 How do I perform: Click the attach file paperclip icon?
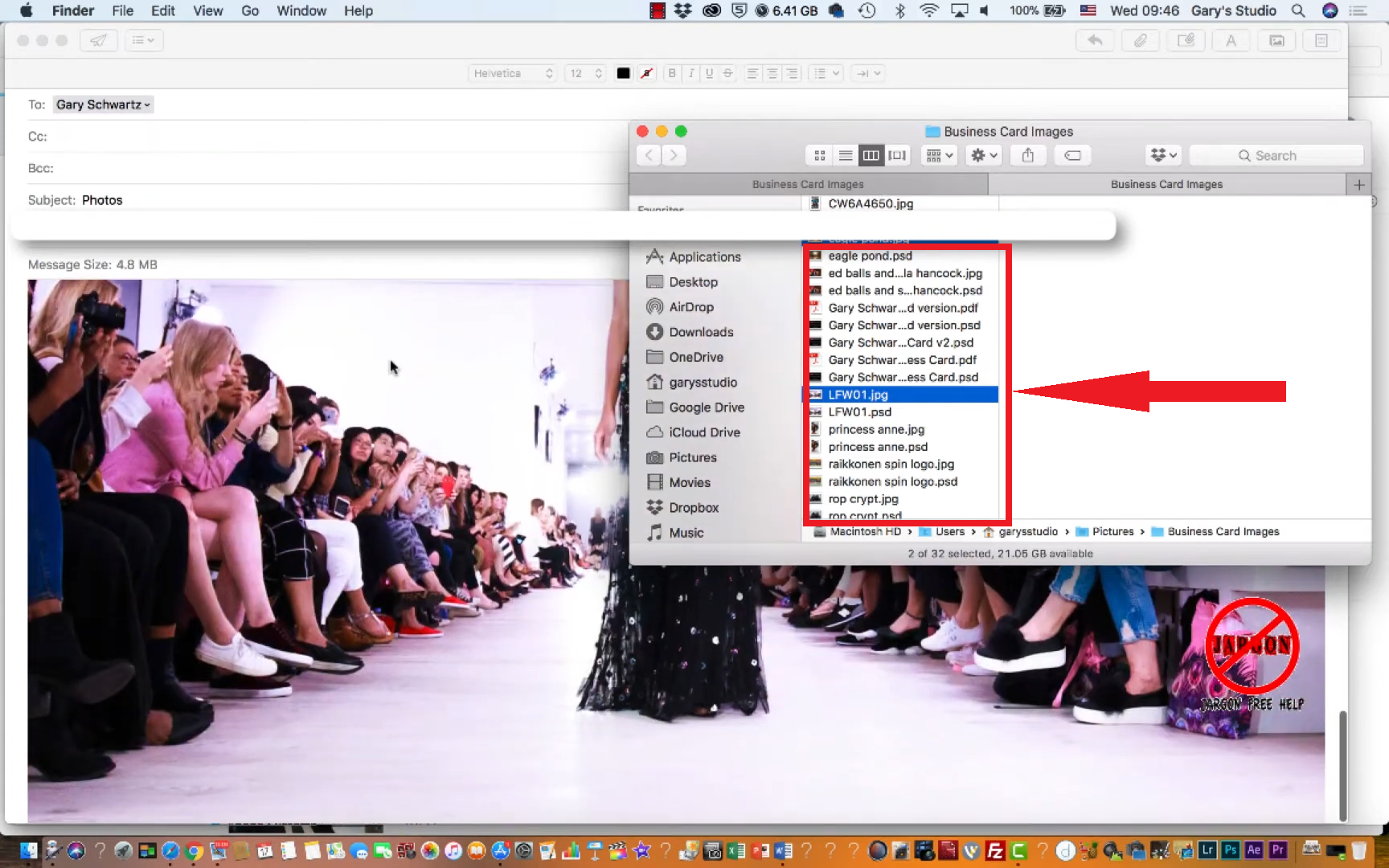(1140, 40)
